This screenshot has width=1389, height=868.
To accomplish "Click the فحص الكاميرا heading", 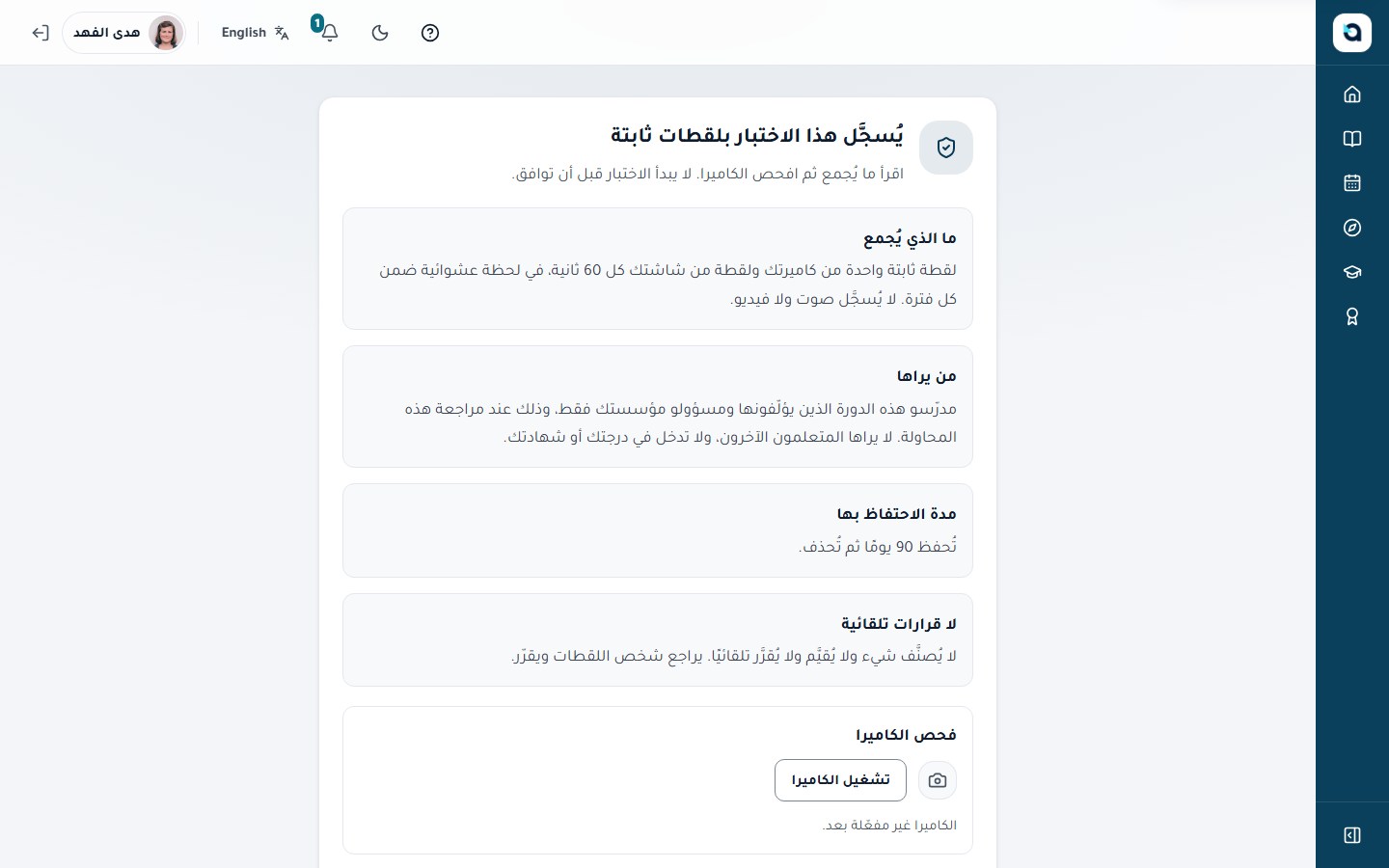I will tap(907, 735).
